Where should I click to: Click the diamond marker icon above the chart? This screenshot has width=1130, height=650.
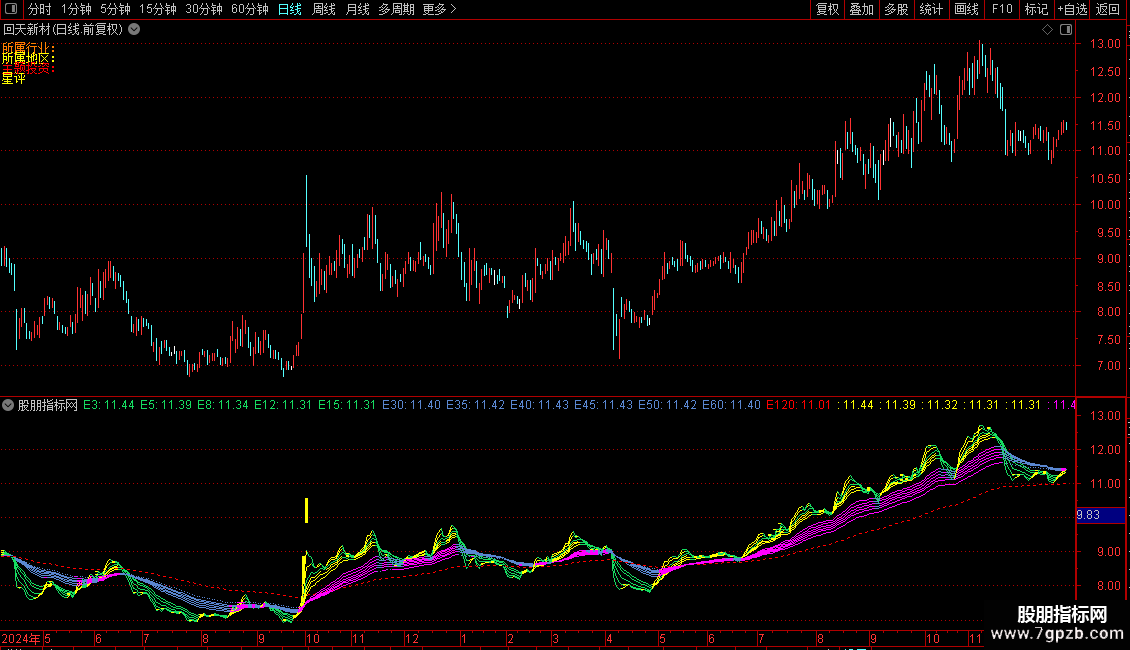(x=1047, y=30)
